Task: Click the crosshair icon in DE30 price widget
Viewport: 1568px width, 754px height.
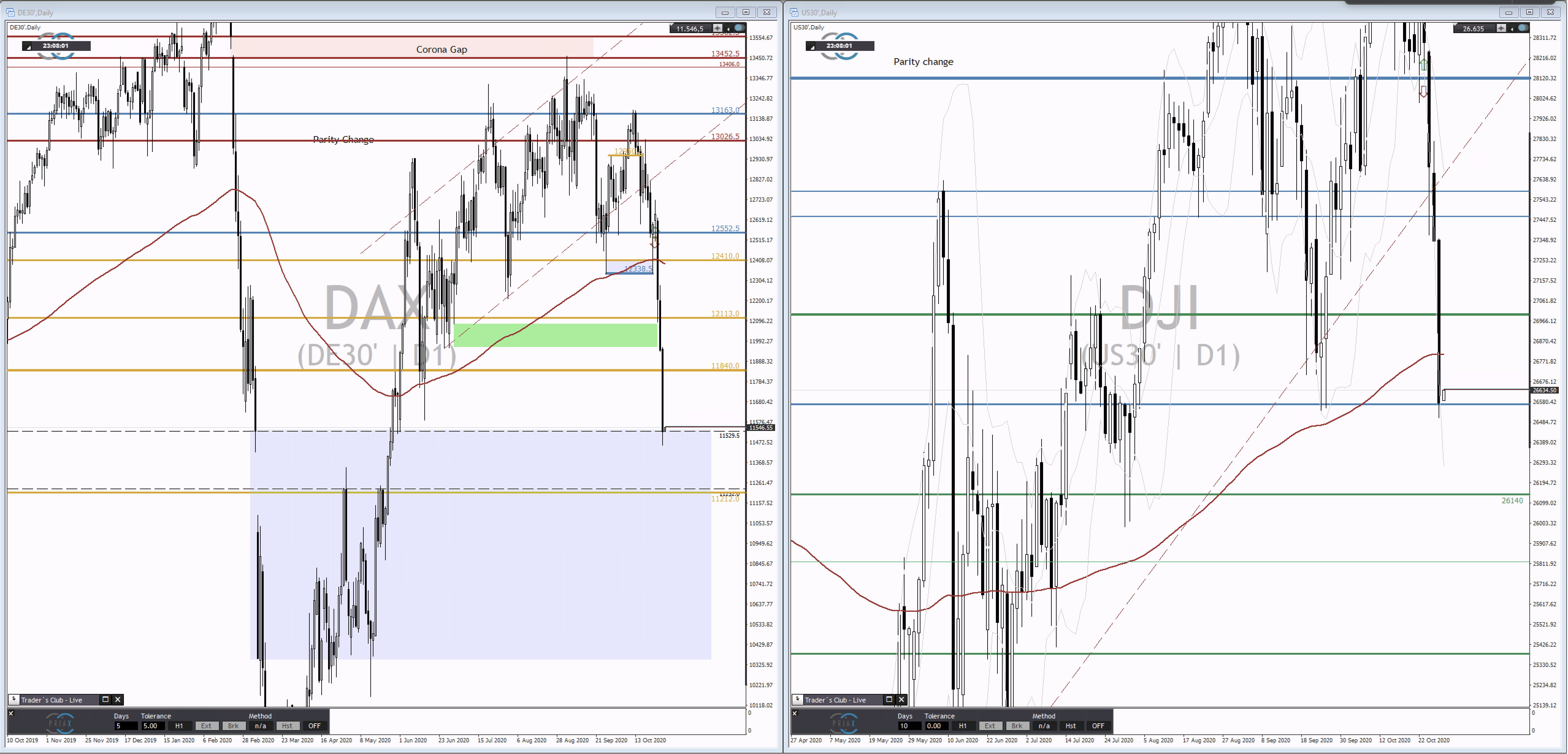Action: tap(717, 28)
